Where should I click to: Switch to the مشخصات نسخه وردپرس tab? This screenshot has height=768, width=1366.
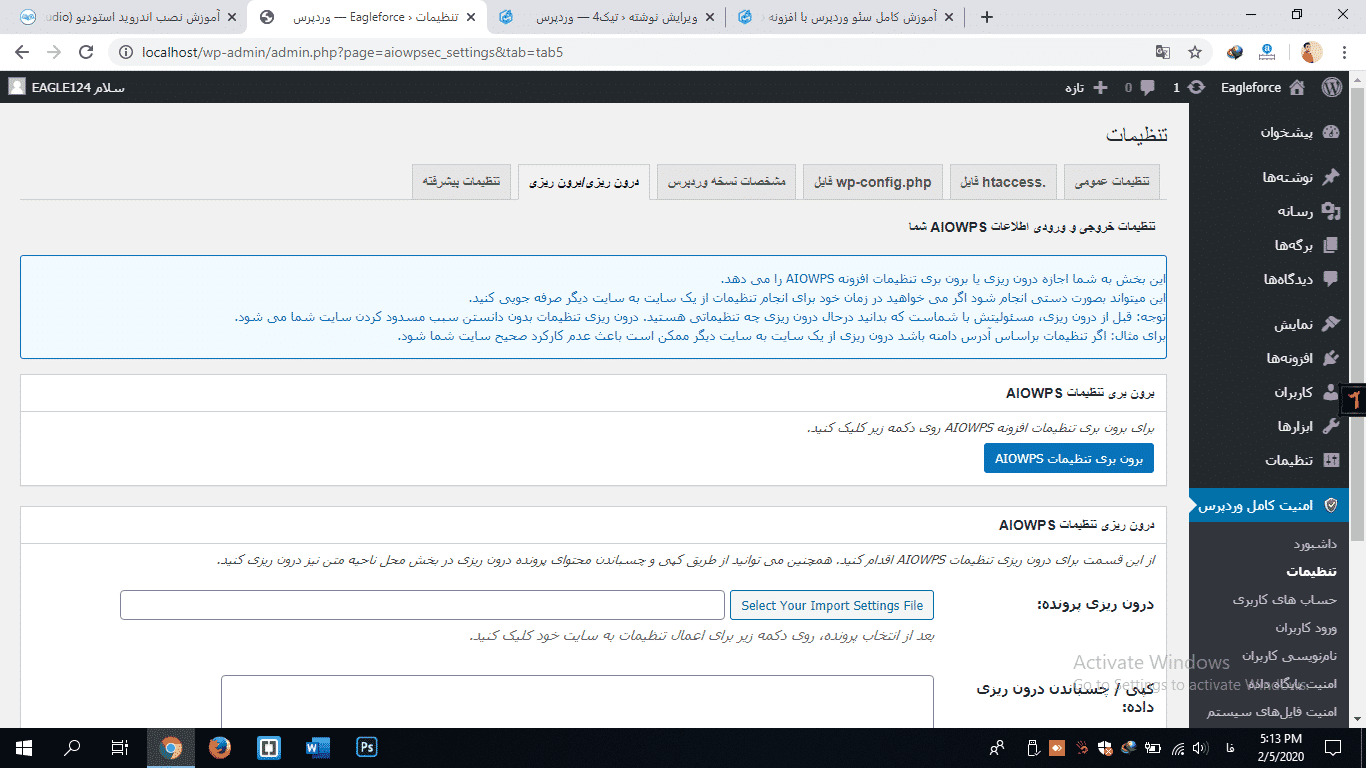tap(727, 182)
